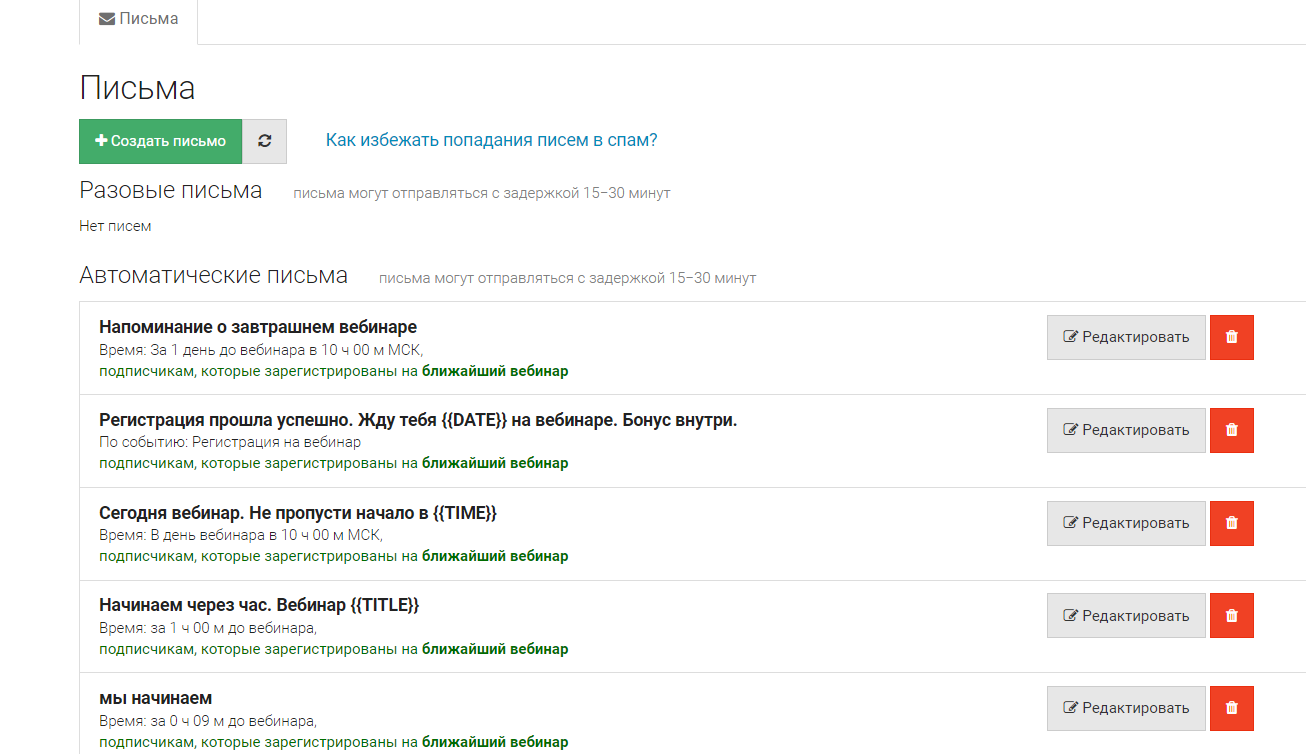The width and height of the screenshot is (1306, 754).
Task: Delete the 'Напоминание о завтрашнем вебинаре' letter
Action: pos(1231,337)
